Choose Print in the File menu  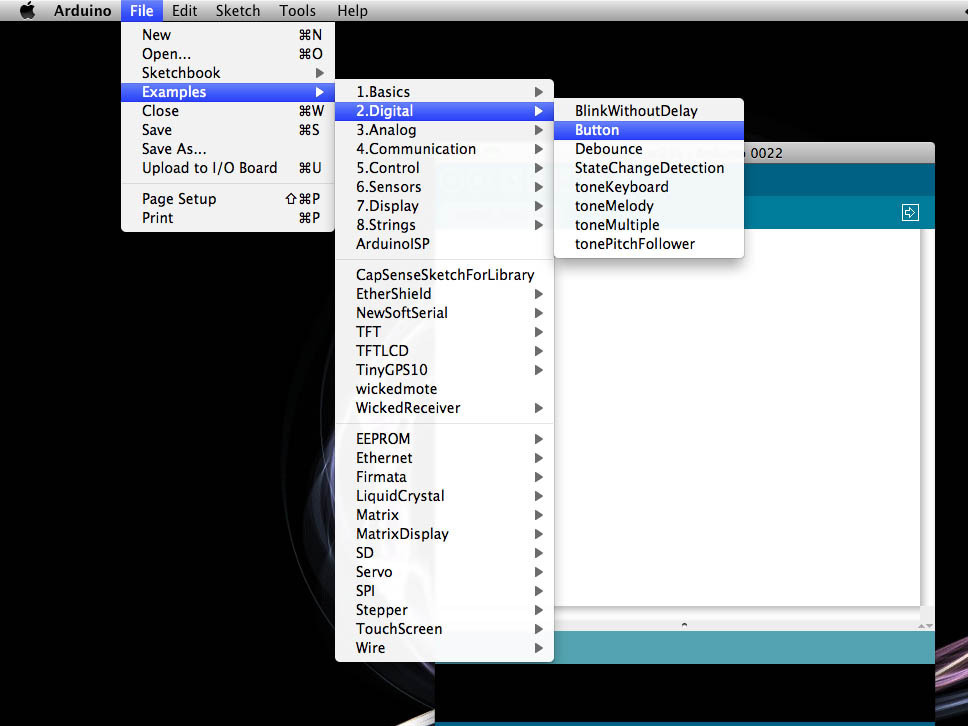(x=228, y=218)
